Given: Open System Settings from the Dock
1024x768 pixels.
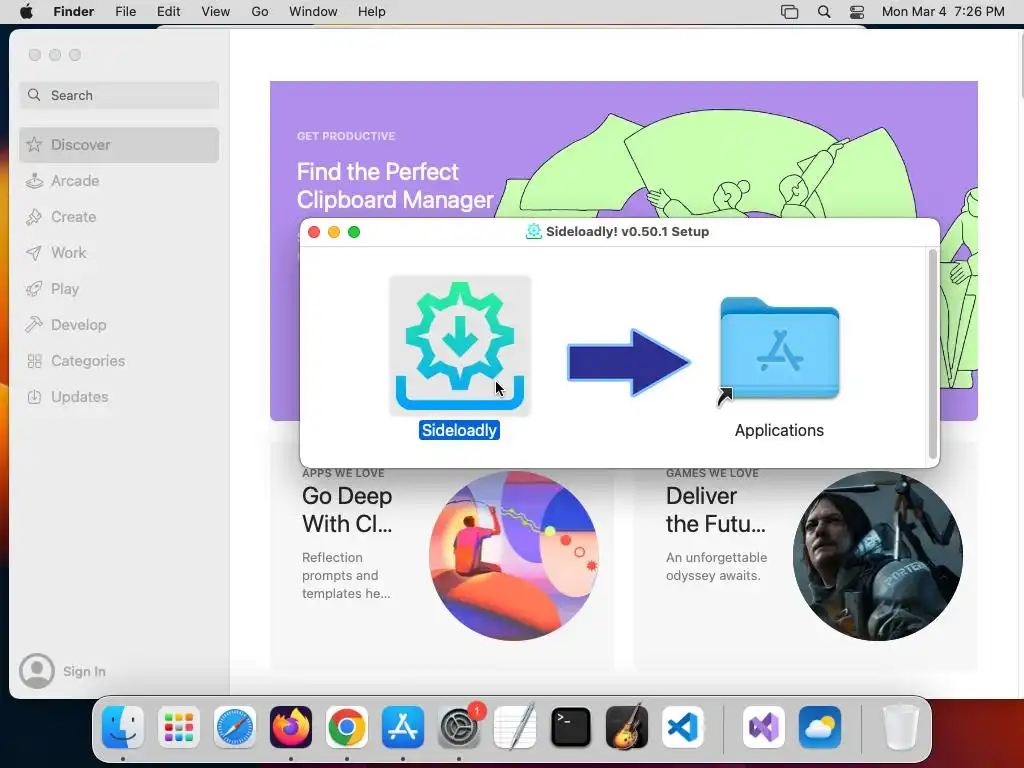Looking at the screenshot, I should click(x=459, y=727).
